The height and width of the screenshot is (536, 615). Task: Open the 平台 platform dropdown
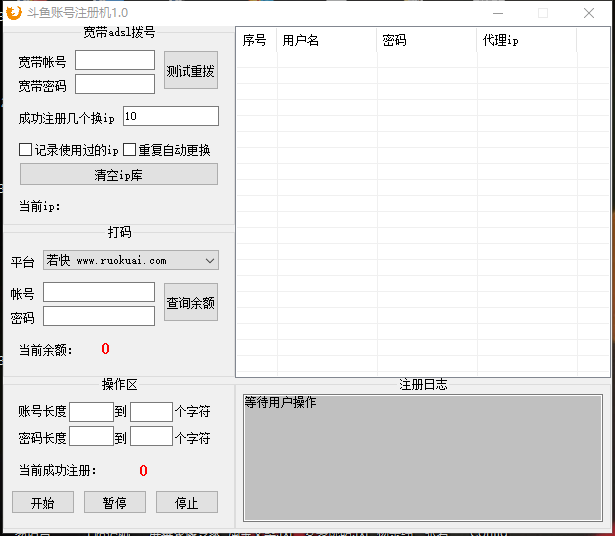(x=130, y=260)
